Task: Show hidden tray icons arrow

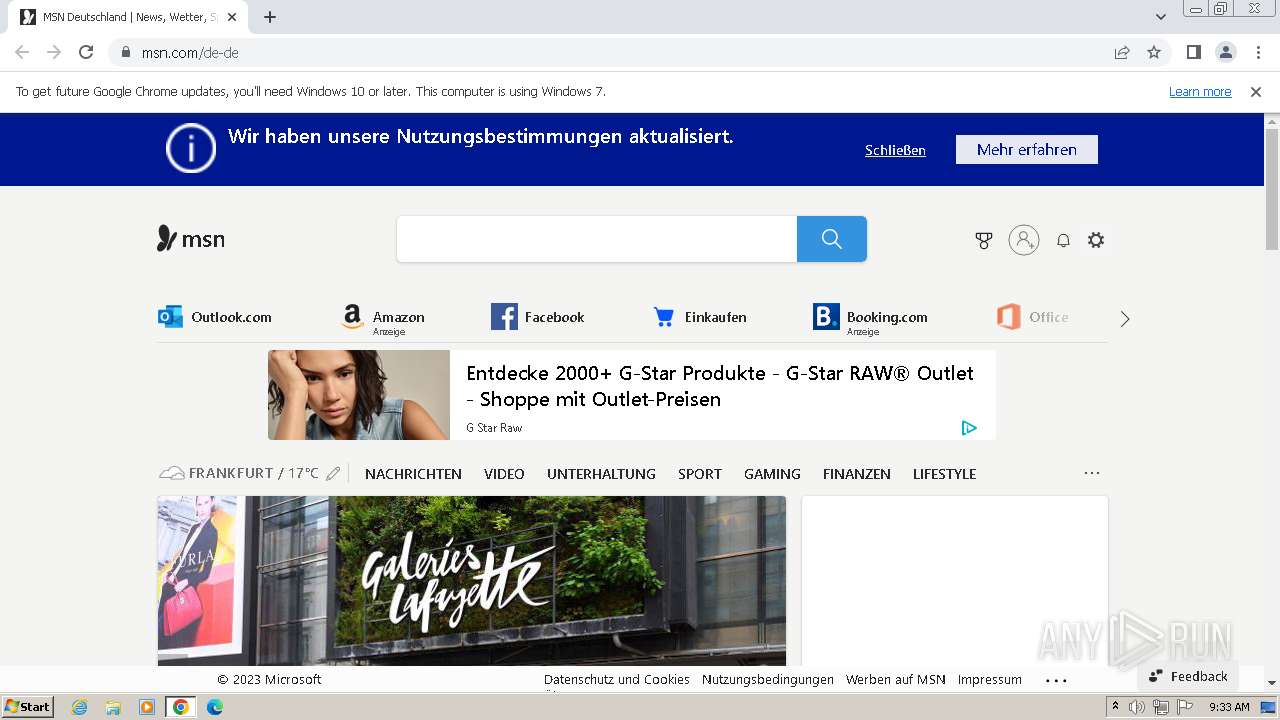Action: pos(1116,707)
